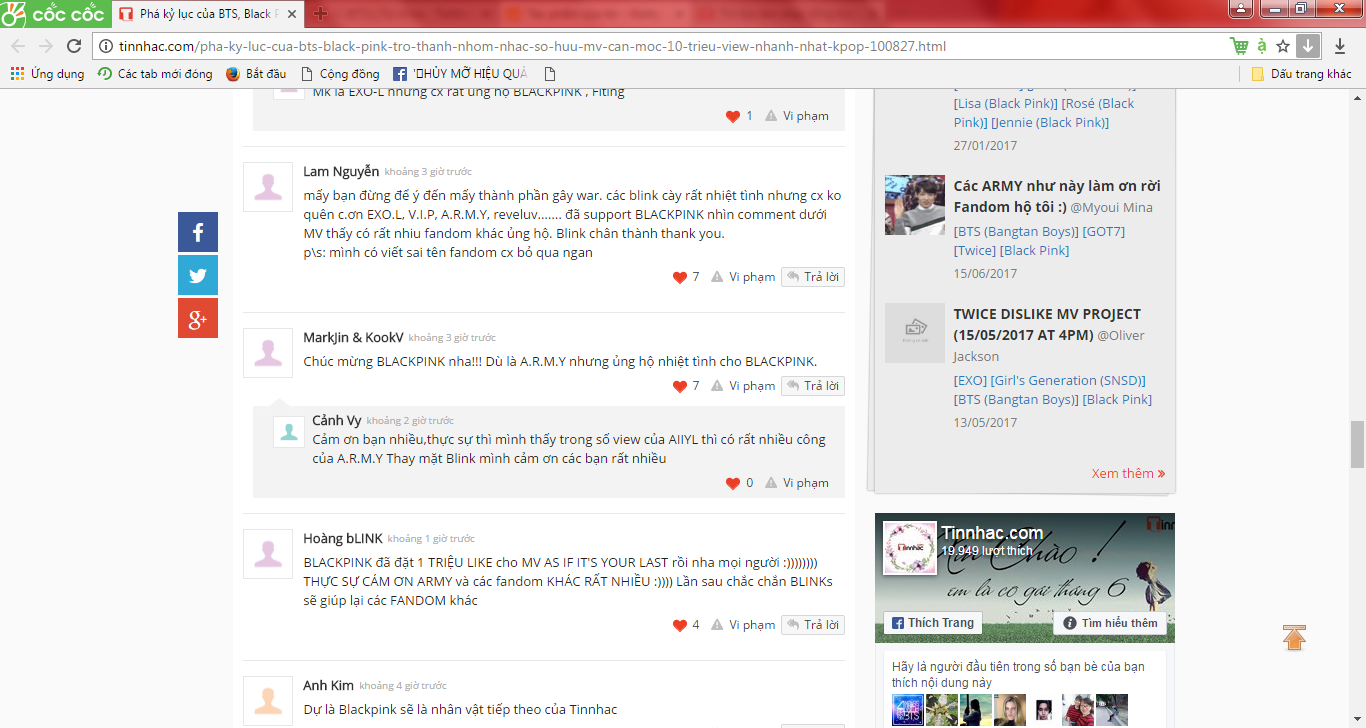Open Cảnh Vy's teal avatar
1366x728 pixels.
click(289, 431)
